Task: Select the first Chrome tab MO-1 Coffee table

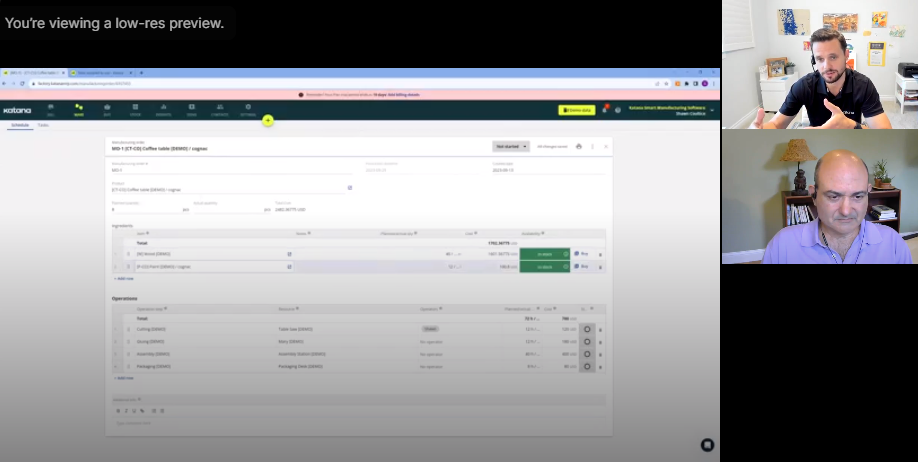Action: (x=34, y=73)
